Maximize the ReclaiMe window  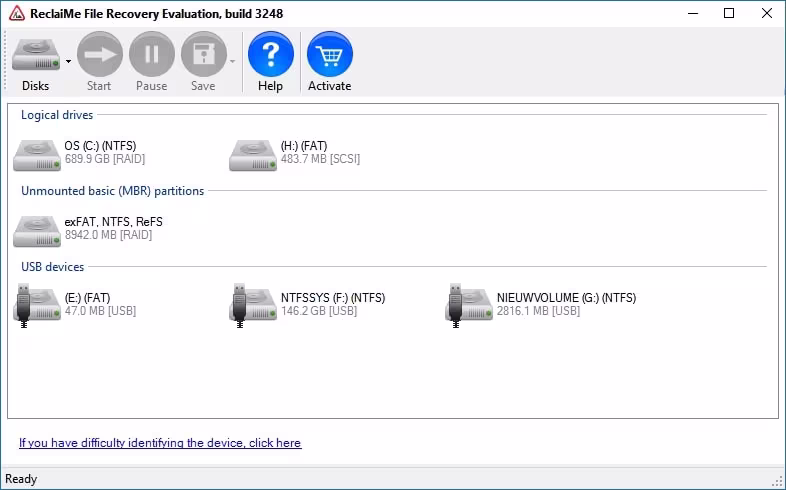(729, 14)
